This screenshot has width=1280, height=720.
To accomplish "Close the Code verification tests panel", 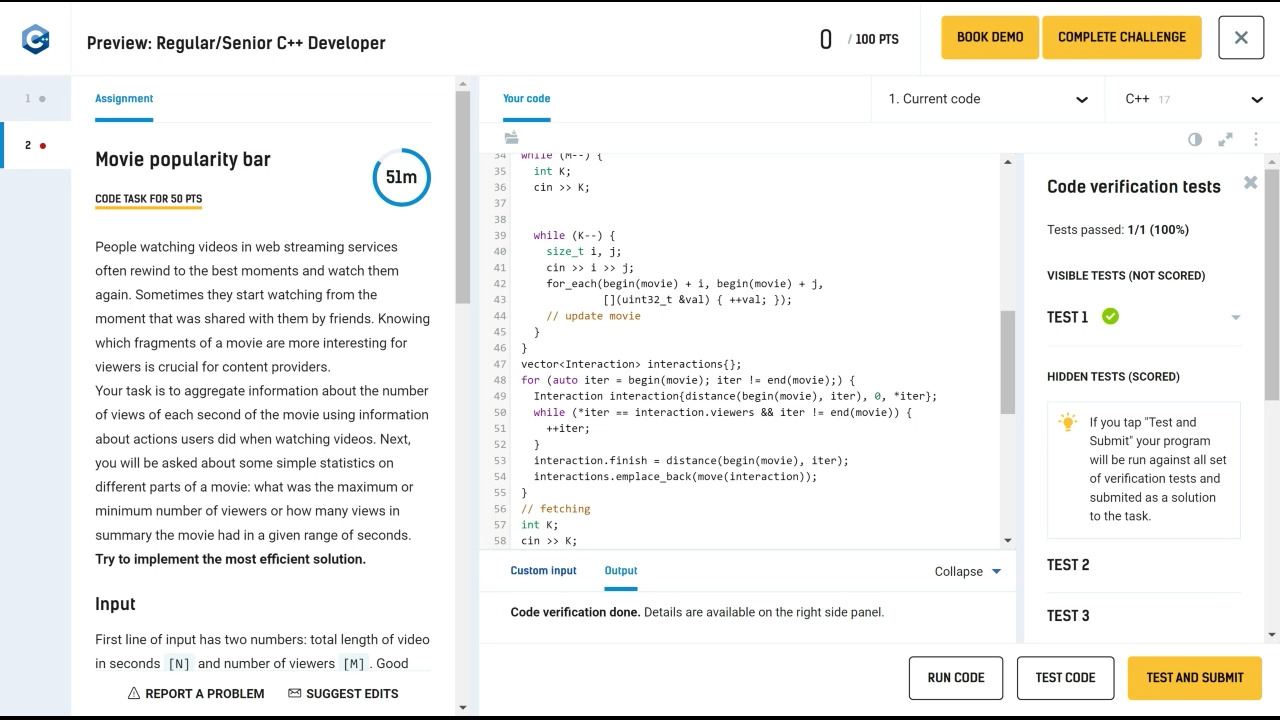I will pos(1250,183).
